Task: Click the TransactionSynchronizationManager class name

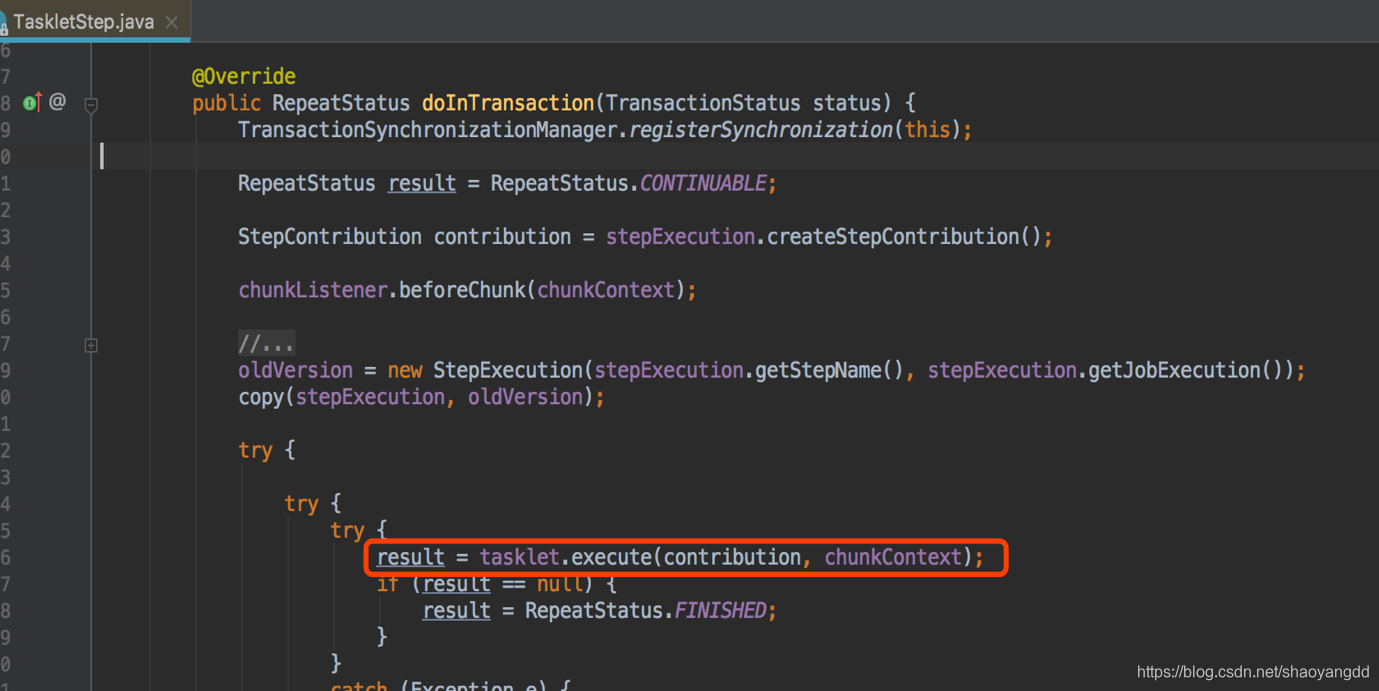Action: point(428,130)
